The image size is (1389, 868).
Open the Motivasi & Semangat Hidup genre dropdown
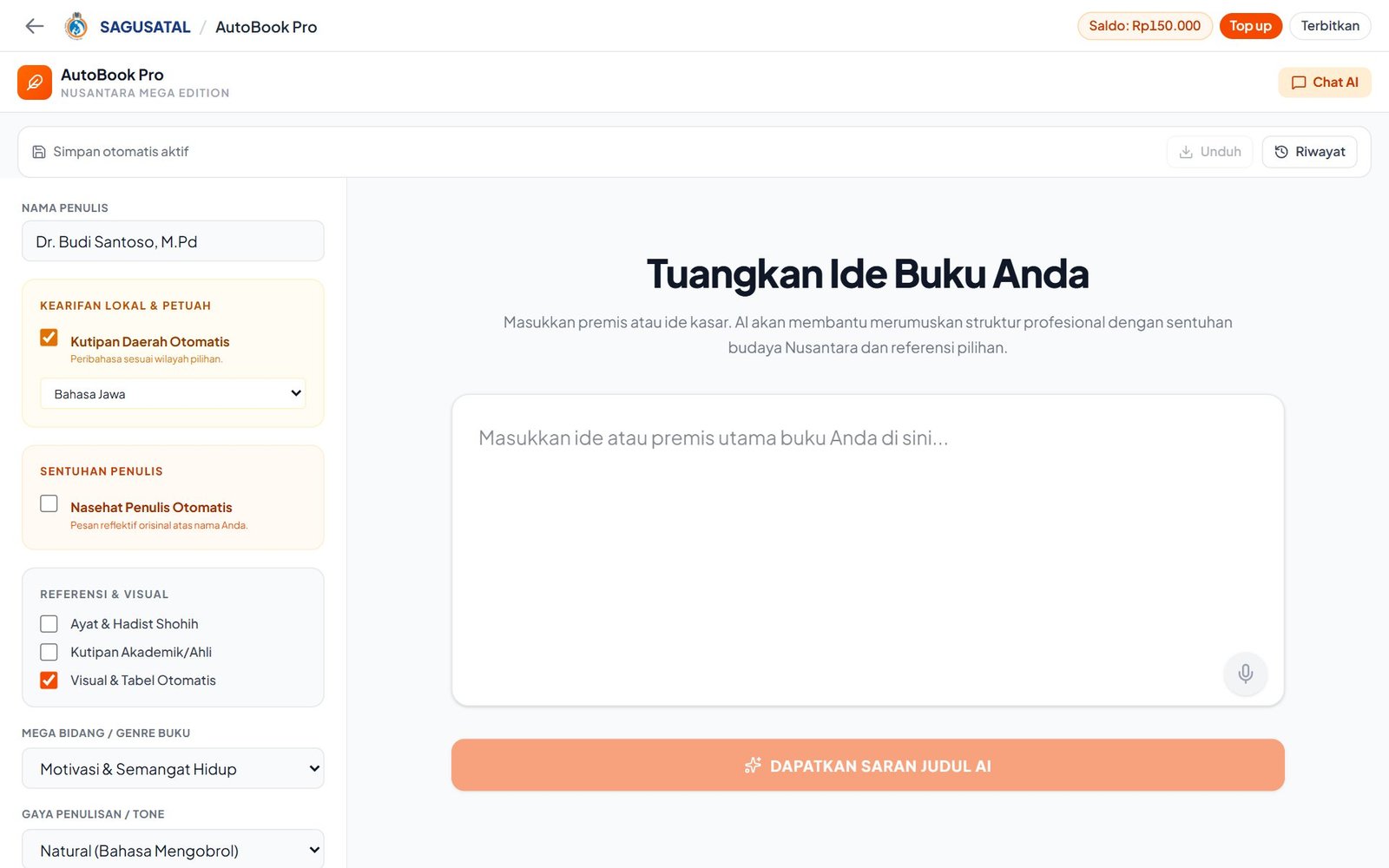tap(173, 768)
